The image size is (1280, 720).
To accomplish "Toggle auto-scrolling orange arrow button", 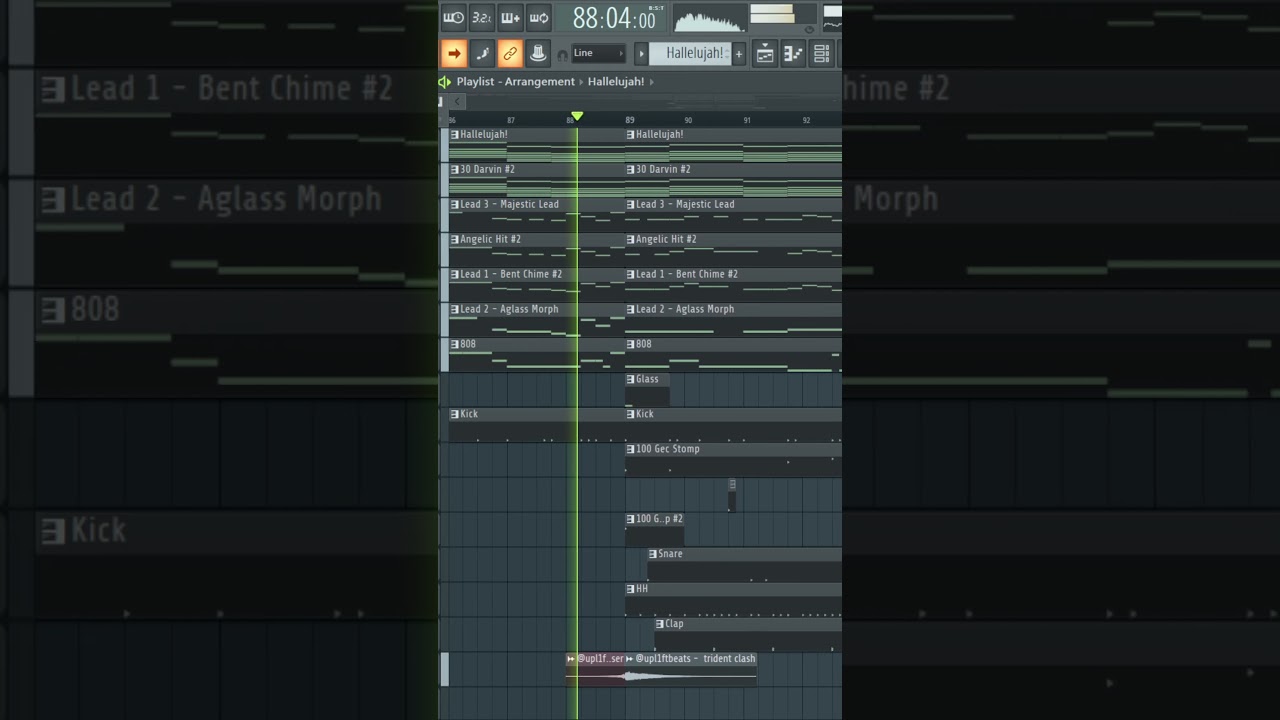I will coord(453,53).
